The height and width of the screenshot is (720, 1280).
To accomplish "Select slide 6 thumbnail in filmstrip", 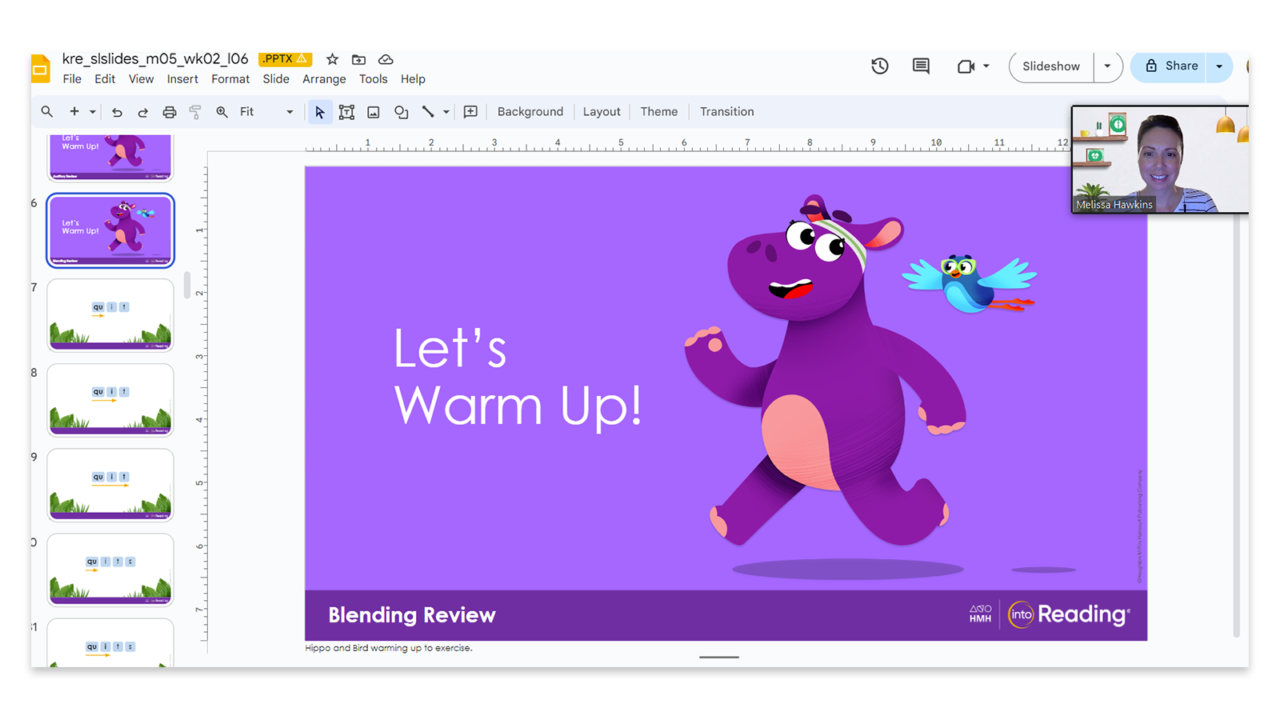I will 110,231.
